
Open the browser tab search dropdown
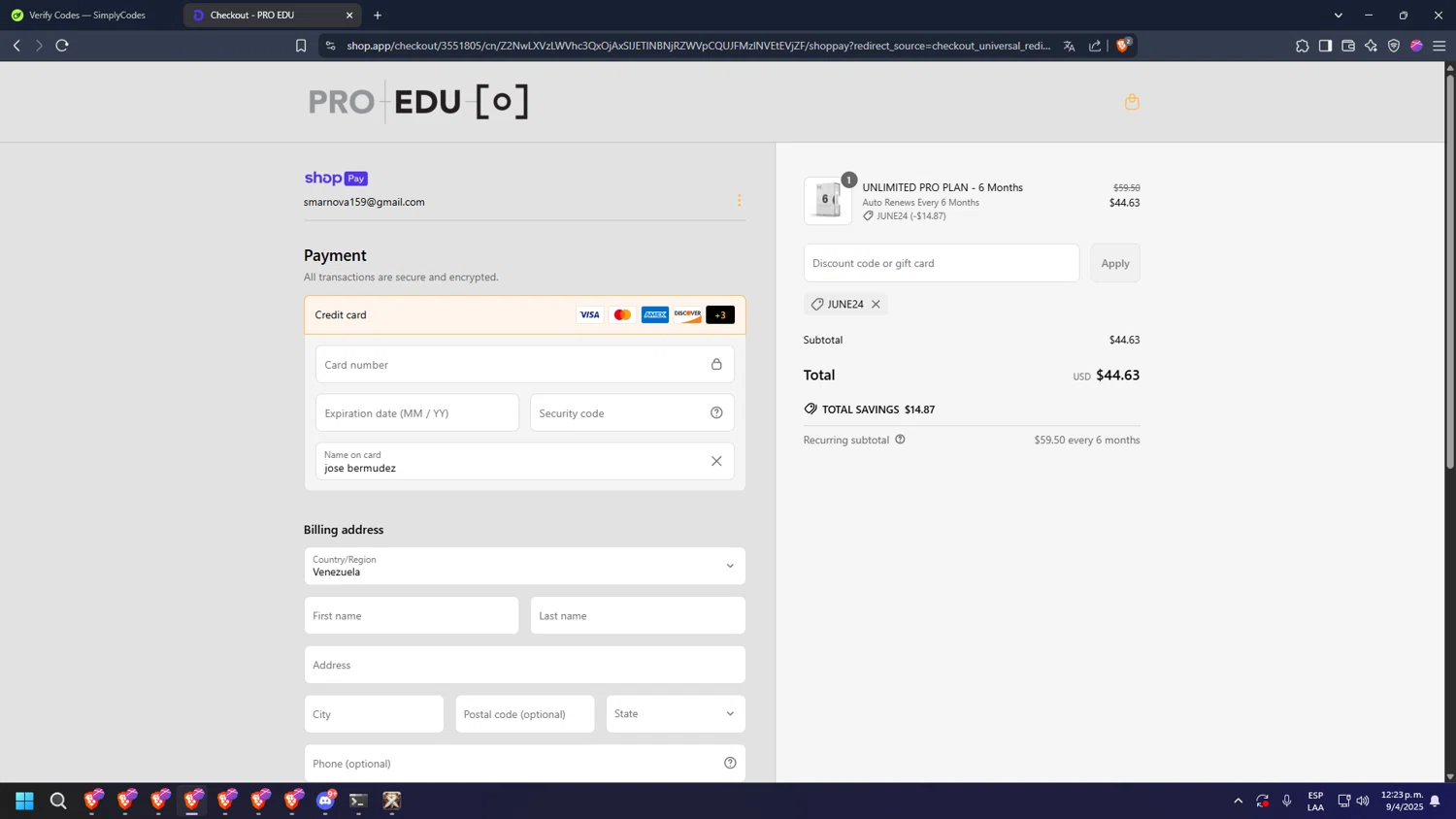pos(1338,16)
